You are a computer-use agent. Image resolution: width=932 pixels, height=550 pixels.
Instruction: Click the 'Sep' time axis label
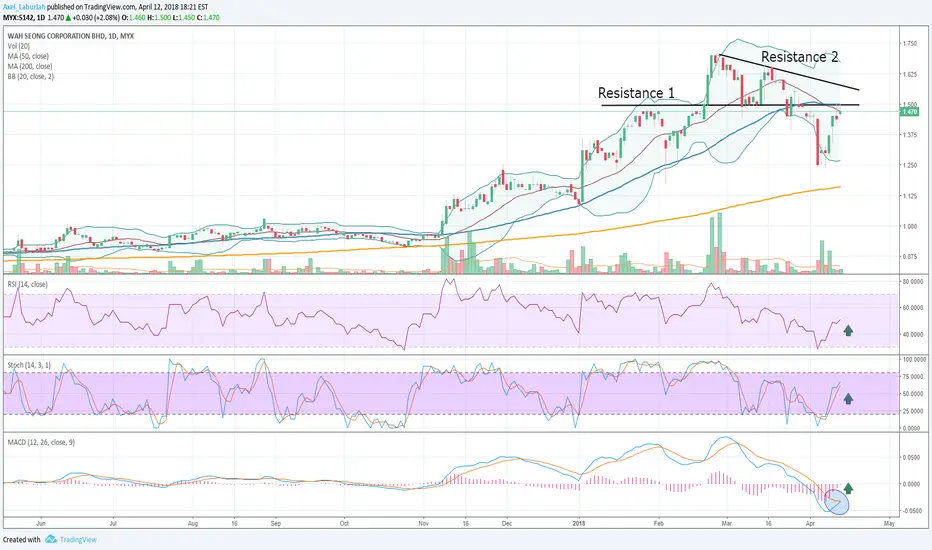coord(276,524)
